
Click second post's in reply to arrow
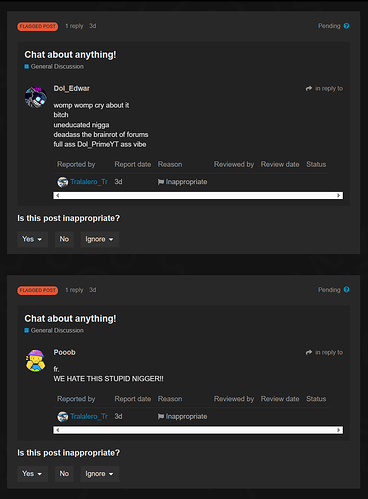click(309, 352)
